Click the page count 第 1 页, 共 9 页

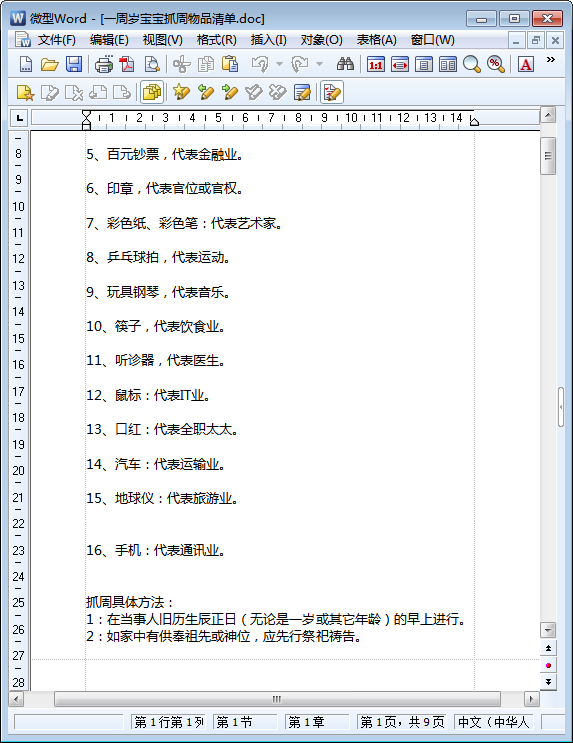[402, 722]
